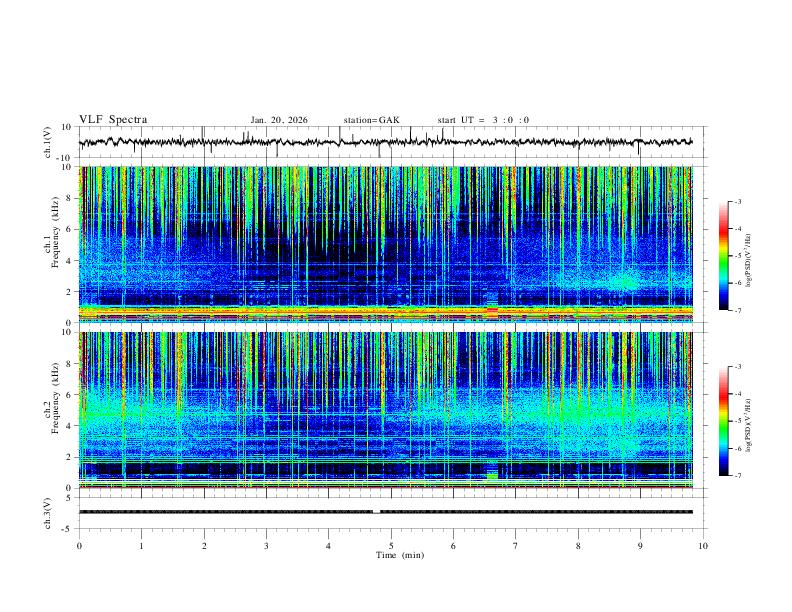792x612 pixels.
Task: Click time axis tick label "5"
Action: pyautogui.click(x=391, y=546)
